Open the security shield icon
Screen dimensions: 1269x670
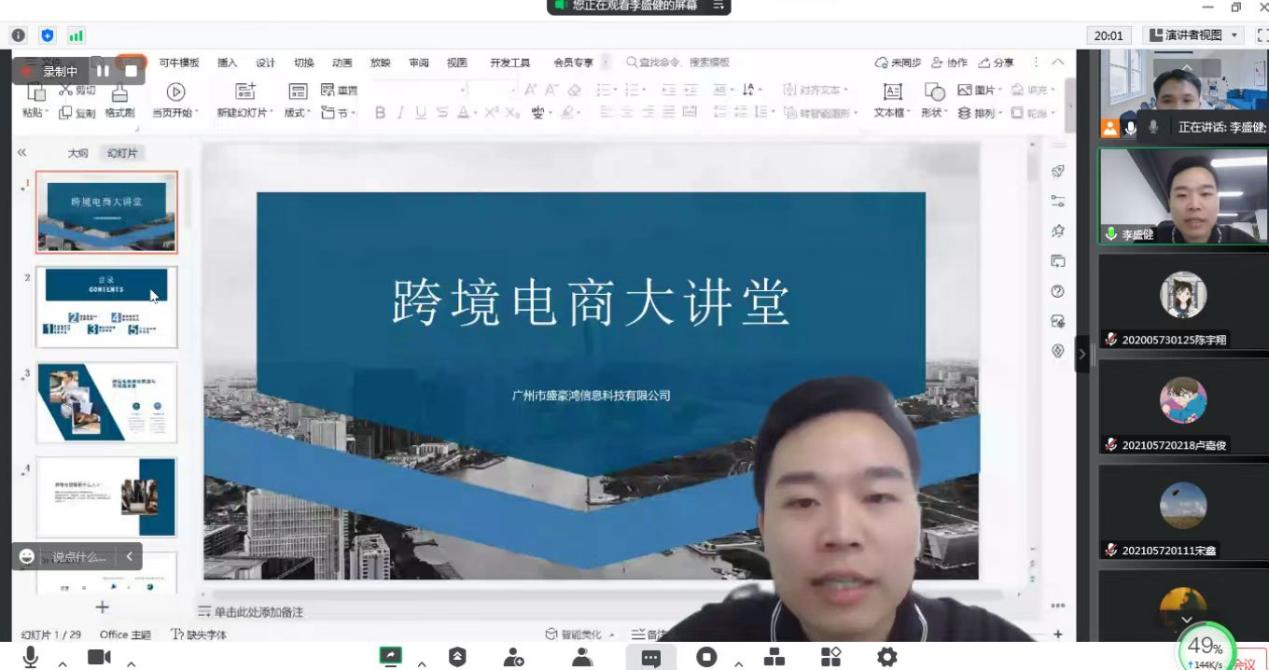(457, 657)
